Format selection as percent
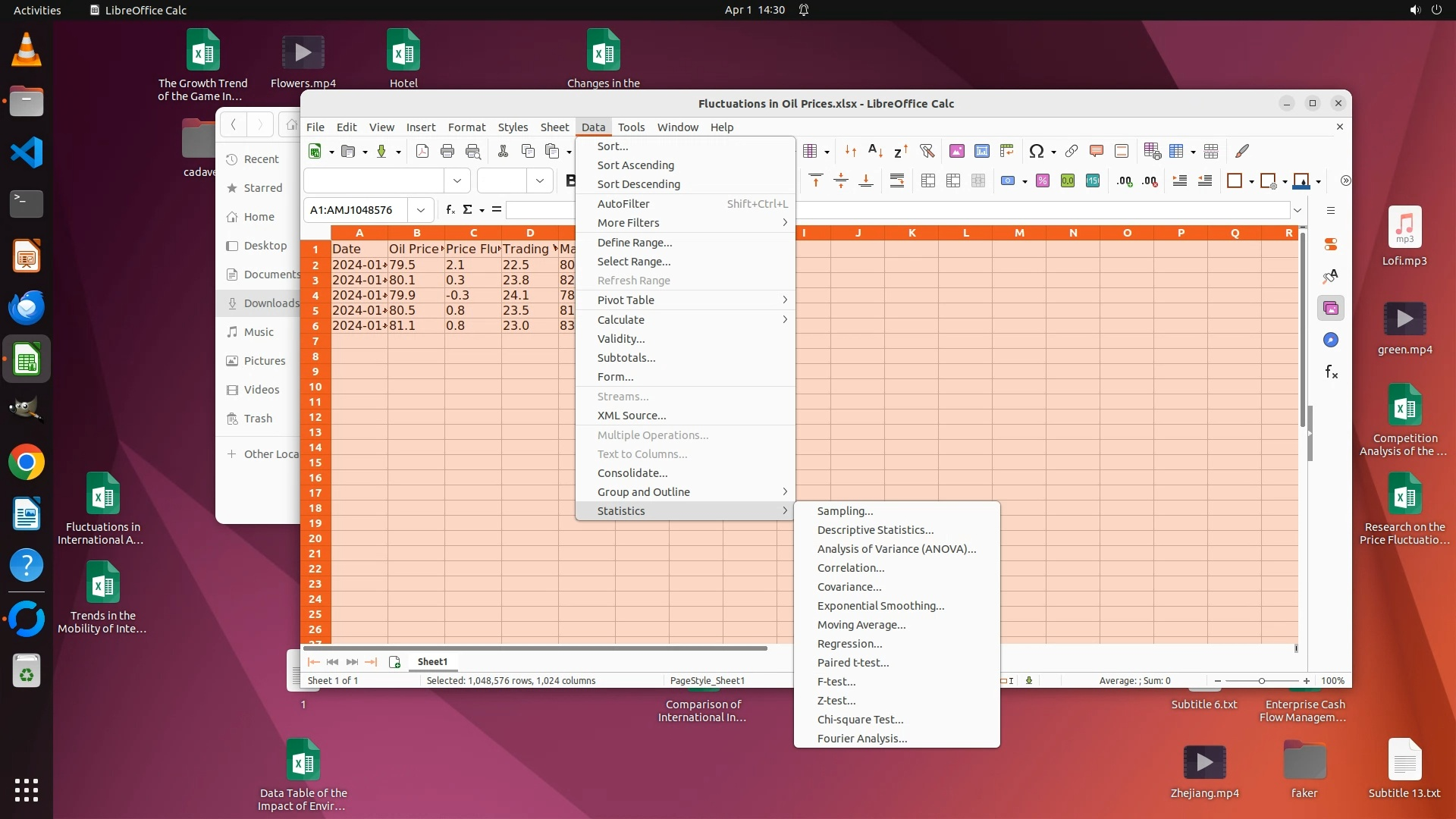The width and height of the screenshot is (1456, 819). tap(1043, 180)
